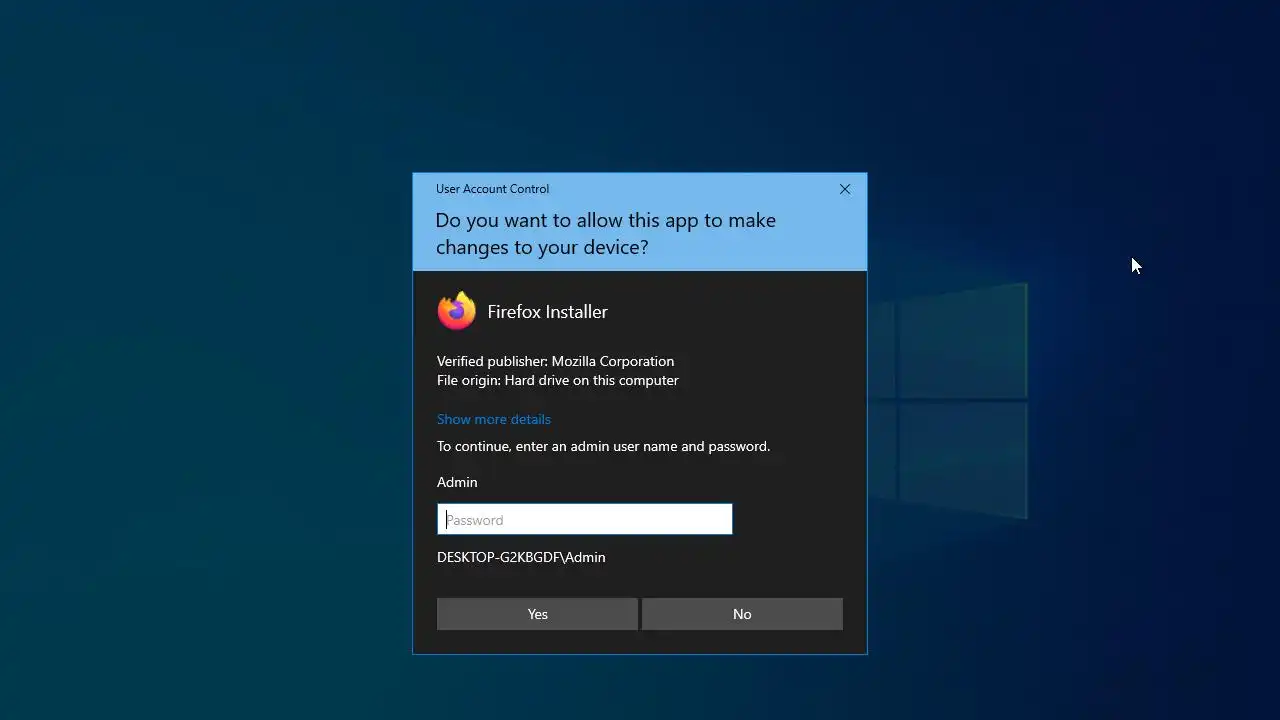Viewport: 1280px width, 720px height.
Task: Click the File origin: Hard drive text
Action: 558,380
